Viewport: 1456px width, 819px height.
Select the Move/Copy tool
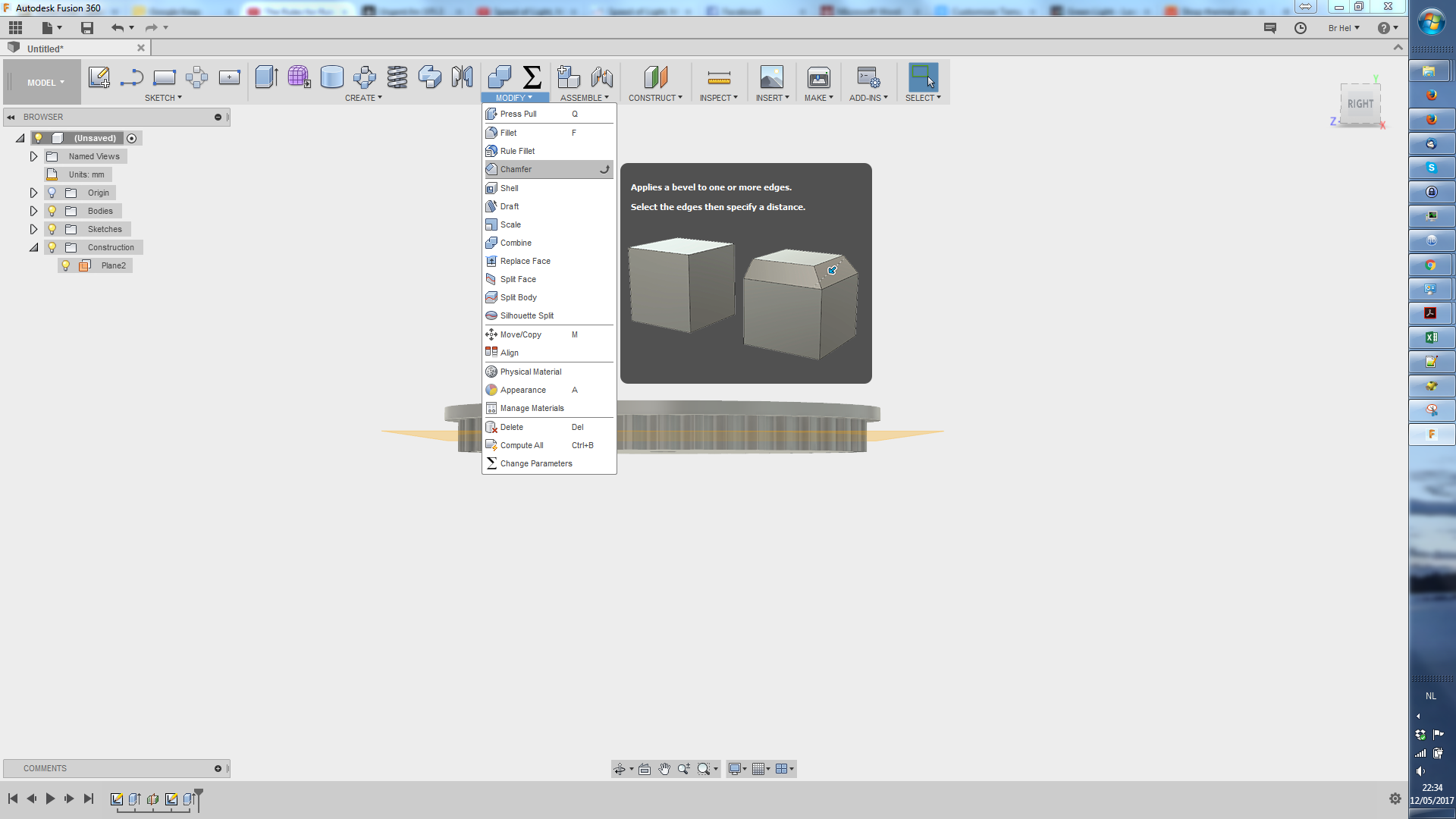click(x=521, y=334)
